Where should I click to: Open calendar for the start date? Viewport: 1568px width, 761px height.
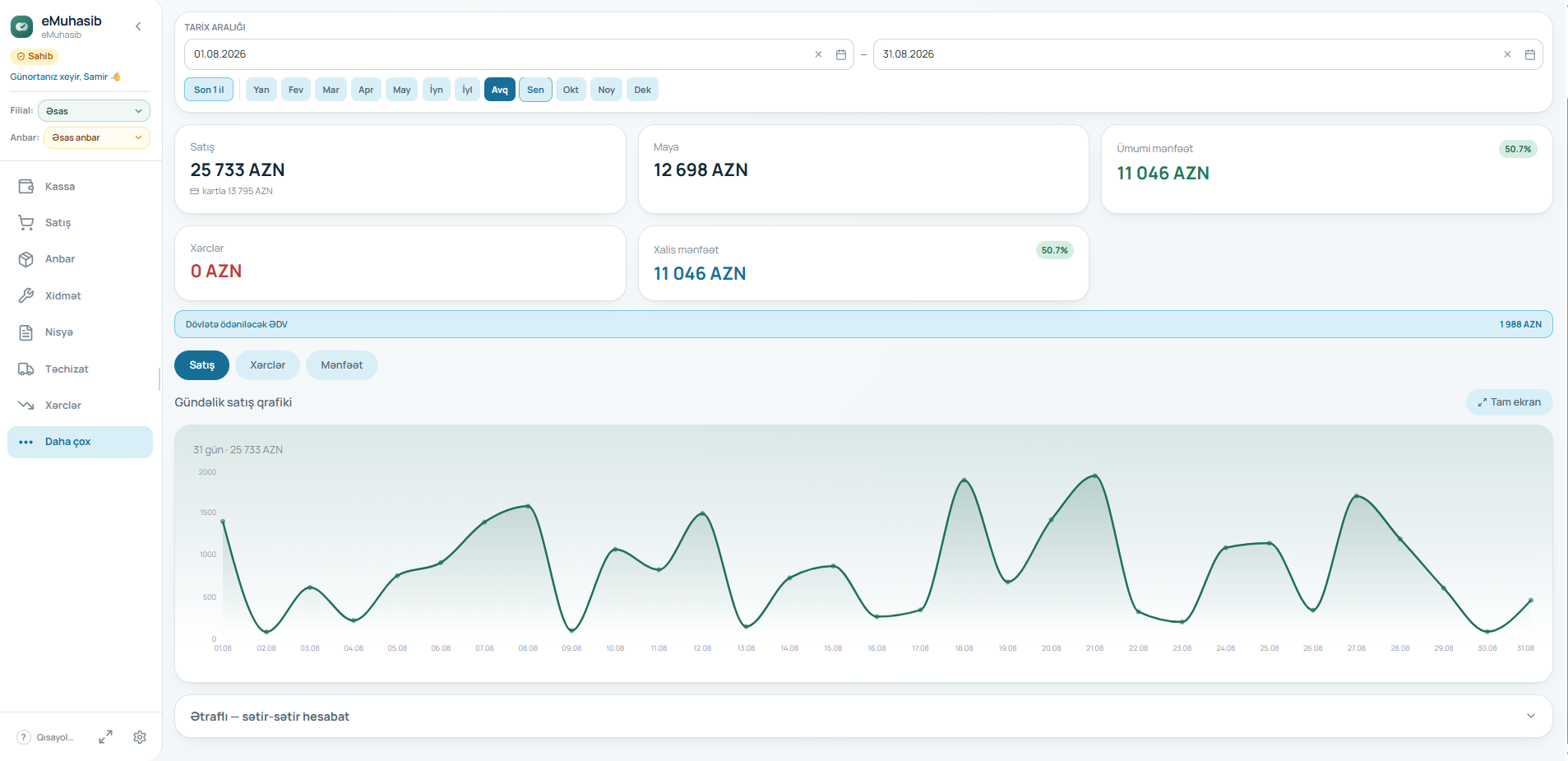[x=841, y=54]
